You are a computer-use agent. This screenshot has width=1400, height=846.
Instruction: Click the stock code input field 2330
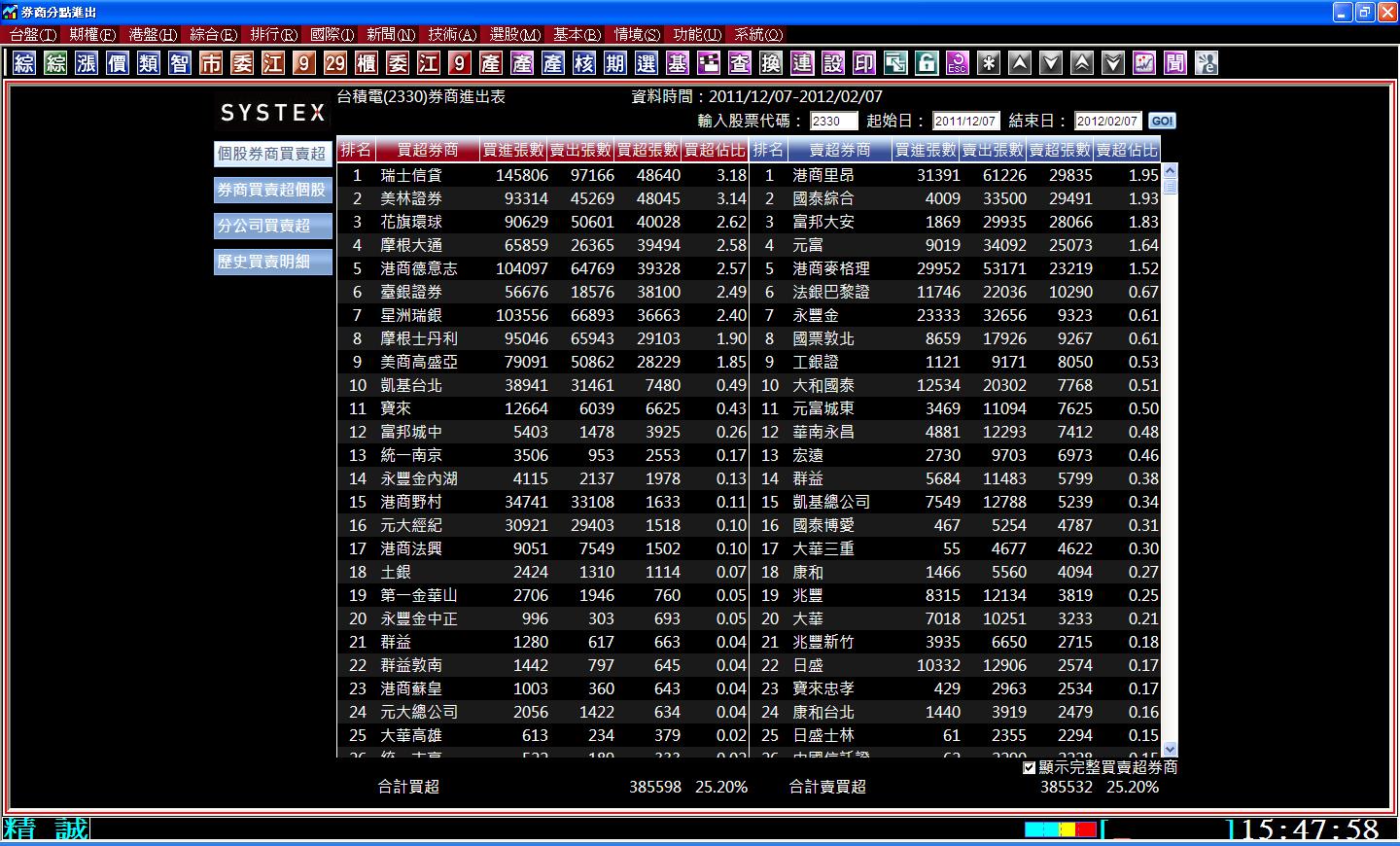(834, 121)
